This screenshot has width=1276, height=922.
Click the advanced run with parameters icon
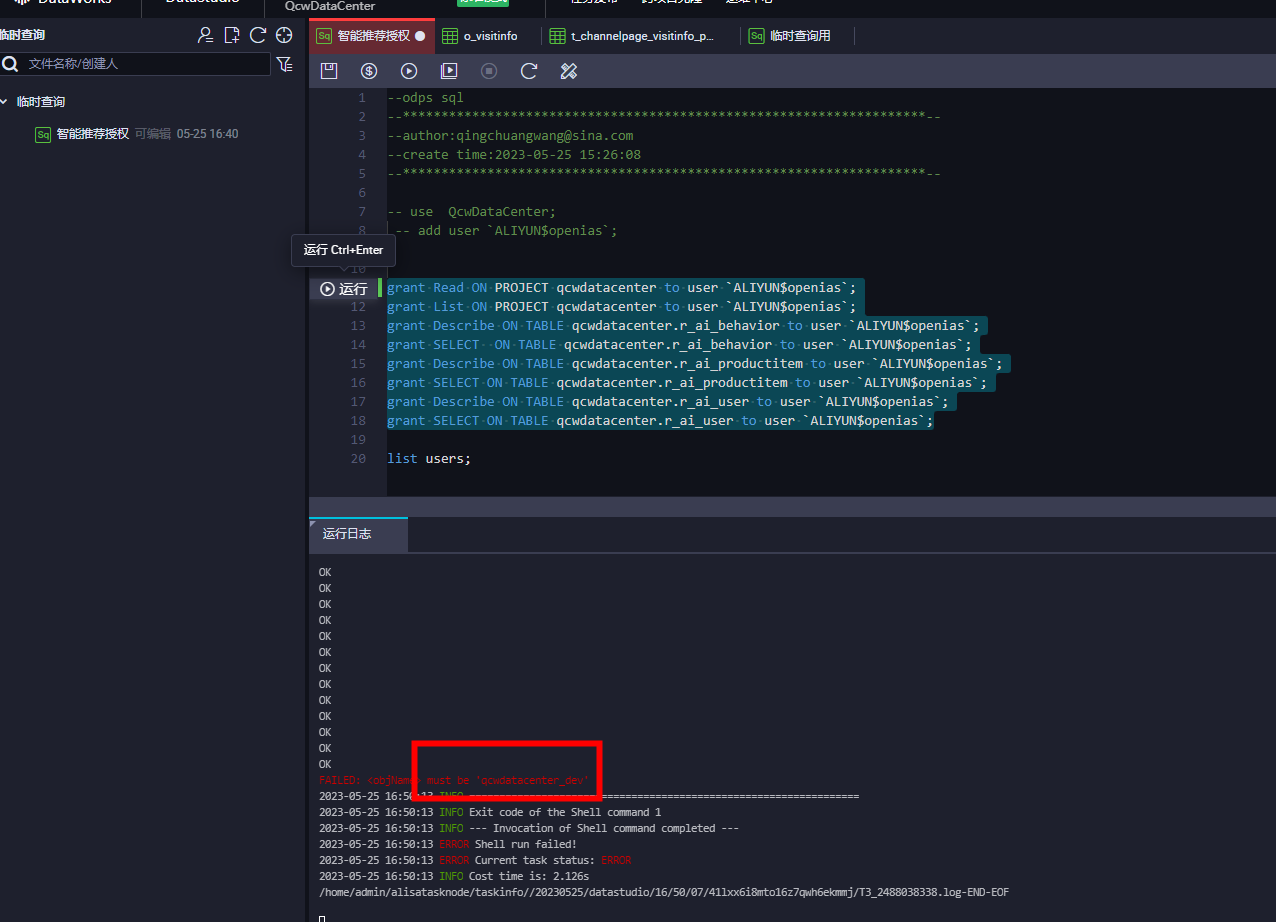(x=449, y=71)
